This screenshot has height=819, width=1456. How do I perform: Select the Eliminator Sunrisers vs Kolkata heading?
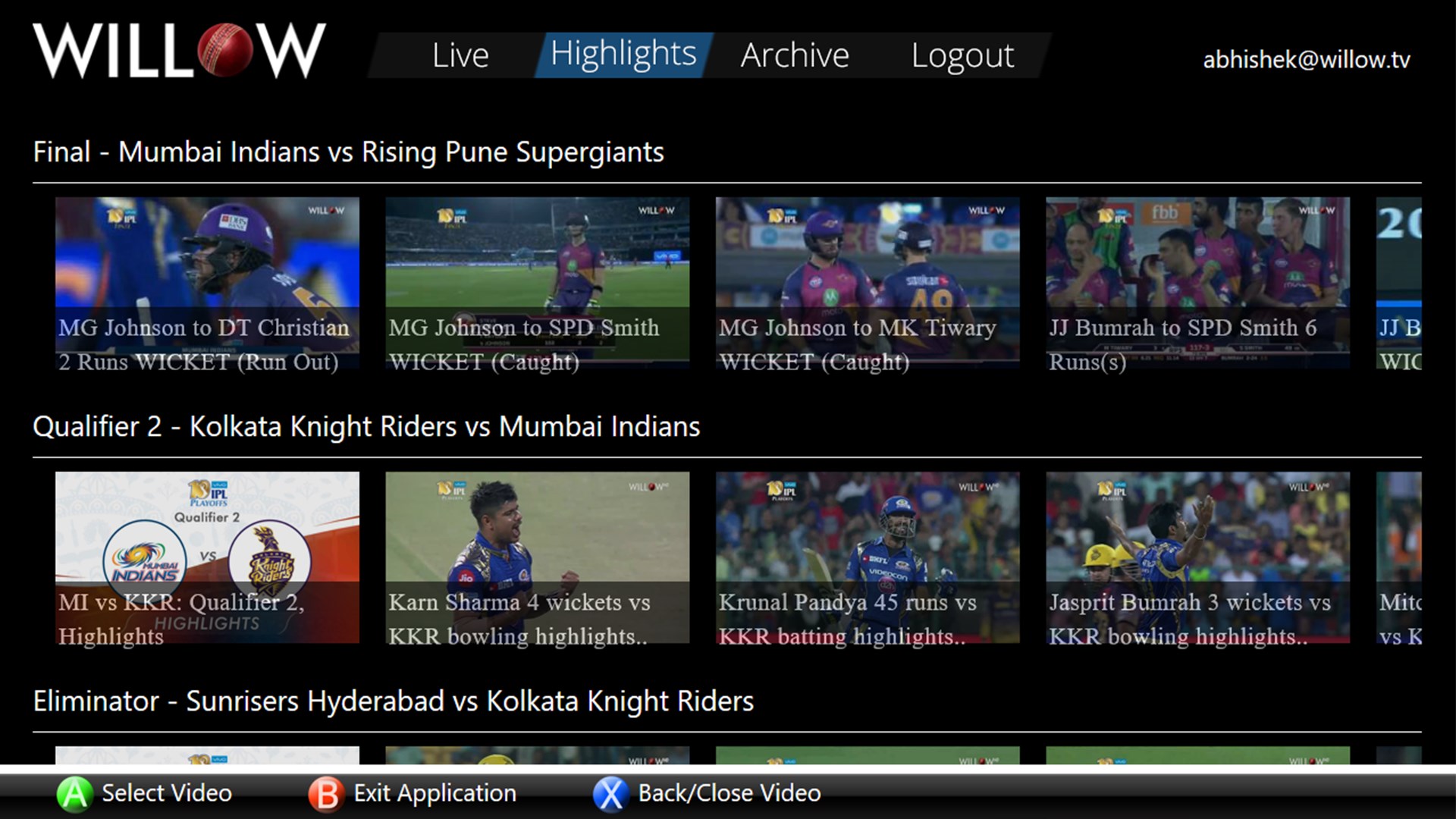pos(393,701)
